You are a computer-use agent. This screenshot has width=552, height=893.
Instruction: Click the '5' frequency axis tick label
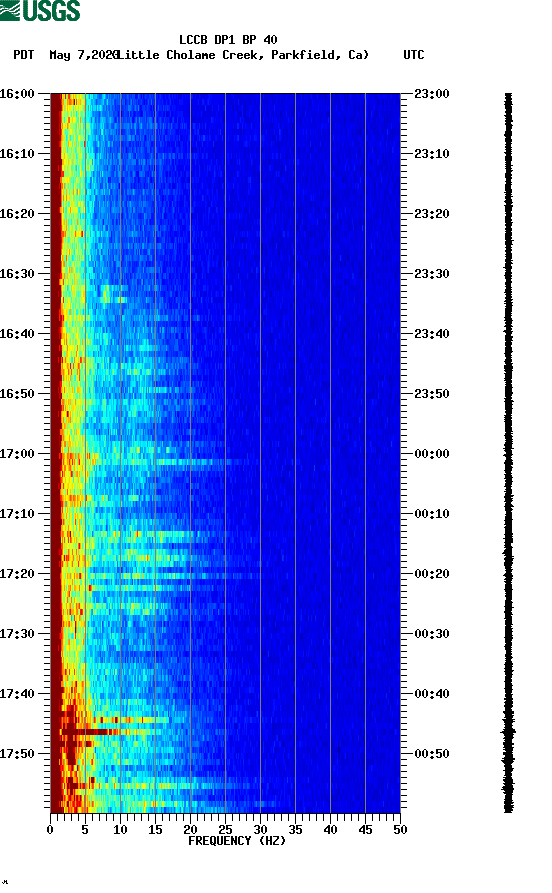tap(85, 830)
